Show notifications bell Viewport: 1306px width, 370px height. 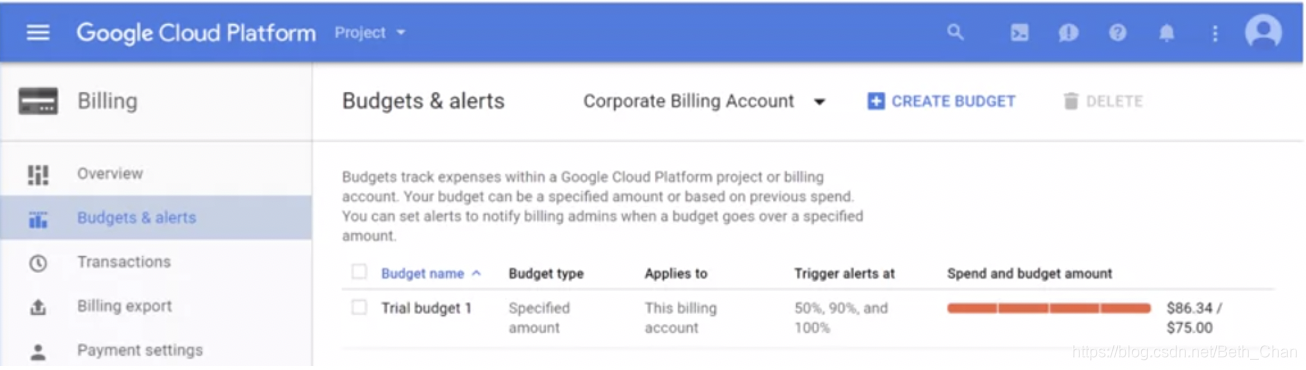[x=1166, y=33]
